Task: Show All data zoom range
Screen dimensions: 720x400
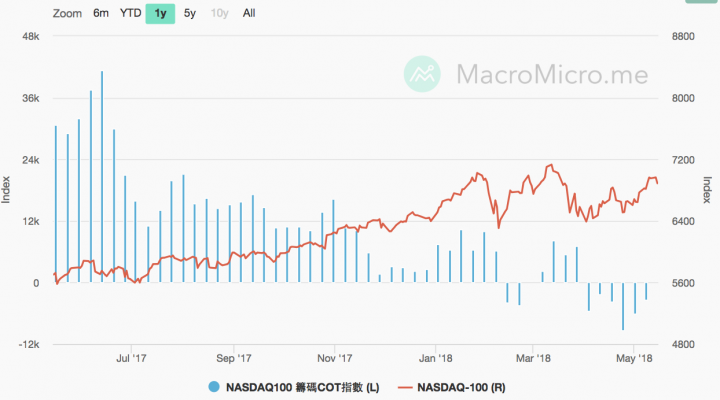Action: (x=249, y=13)
